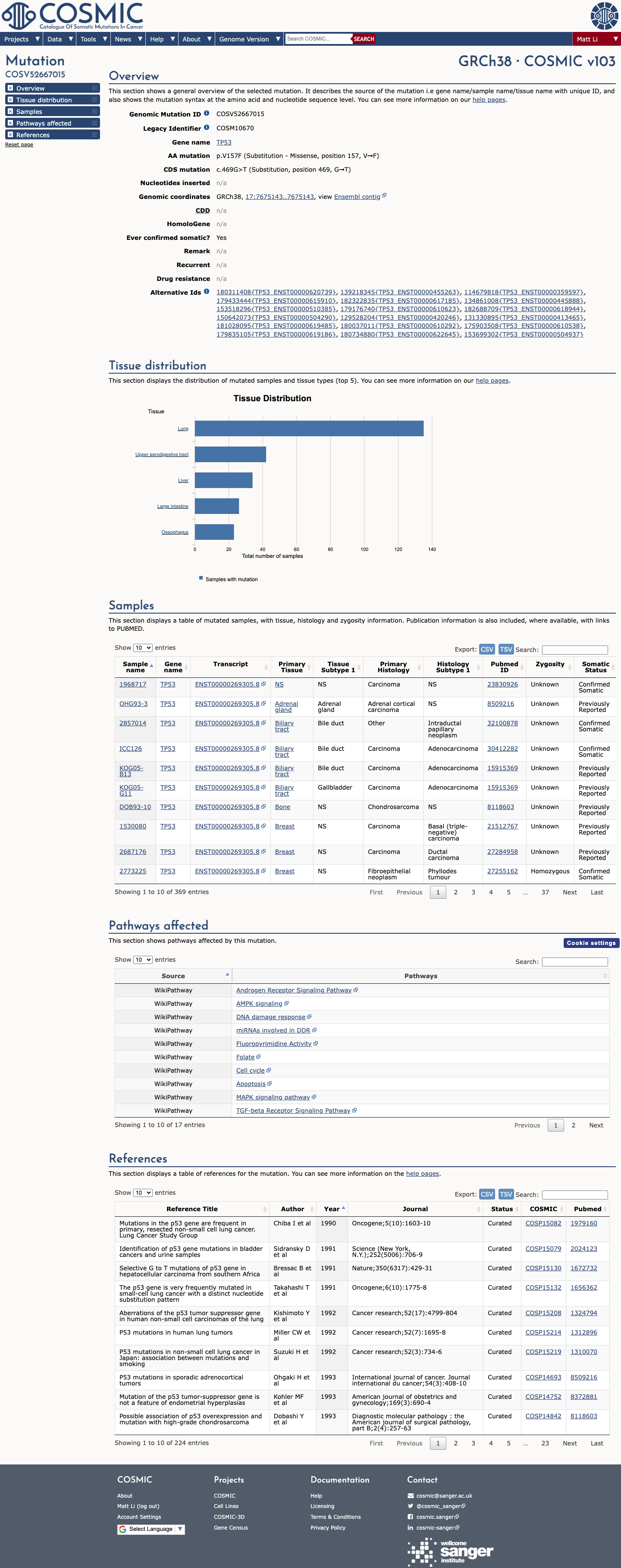
Task: Click the Twitter icon for @cosmic_sanger
Action: click(411, 1506)
